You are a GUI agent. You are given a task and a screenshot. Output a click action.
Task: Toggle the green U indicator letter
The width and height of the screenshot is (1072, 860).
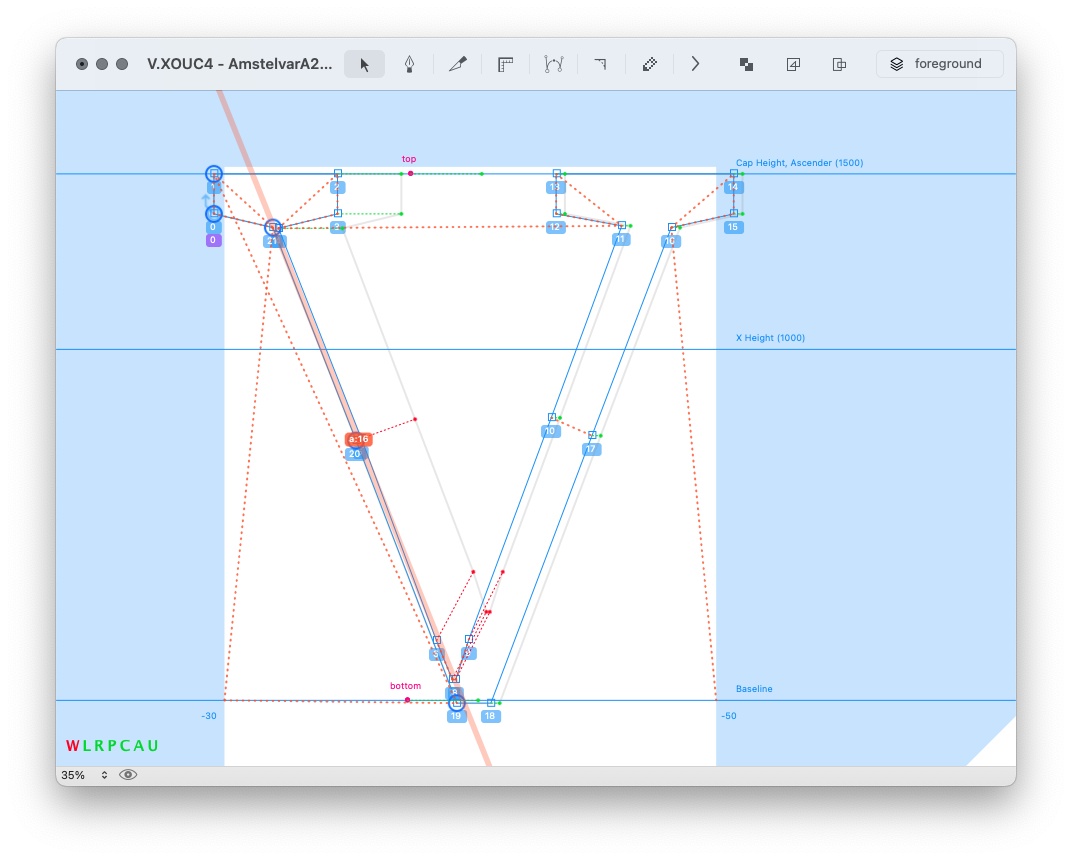tap(153, 746)
